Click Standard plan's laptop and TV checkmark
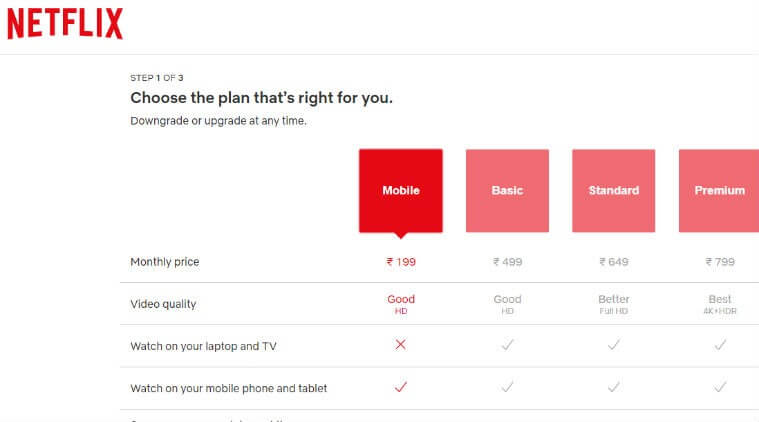The image size is (759, 422). 614,345
